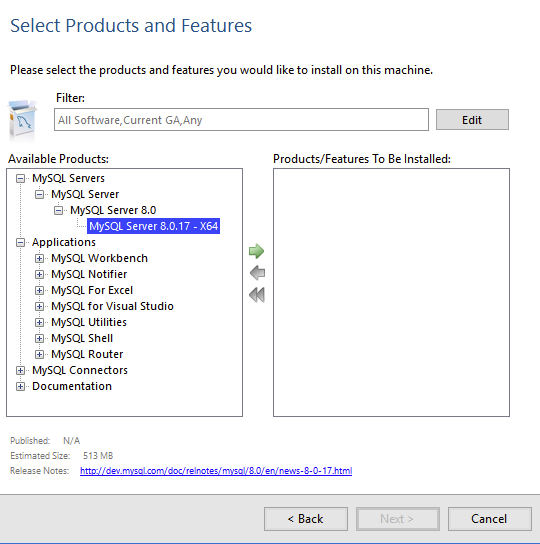Click the Cancel button
This screenshot has width=540, height=544.
(489, 519)
